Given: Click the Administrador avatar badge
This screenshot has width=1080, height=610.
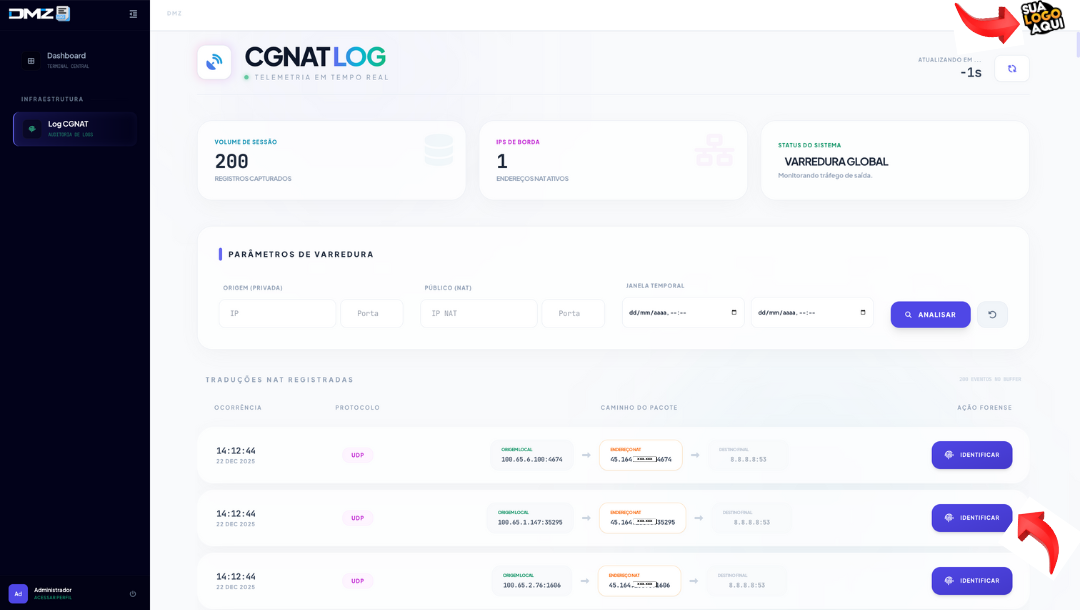Looking at the screenshot, I should [x=18, y=594].
